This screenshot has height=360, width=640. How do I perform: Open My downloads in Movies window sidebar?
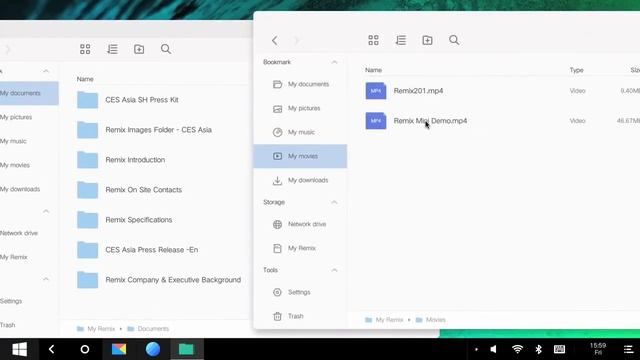click(300, 180)
